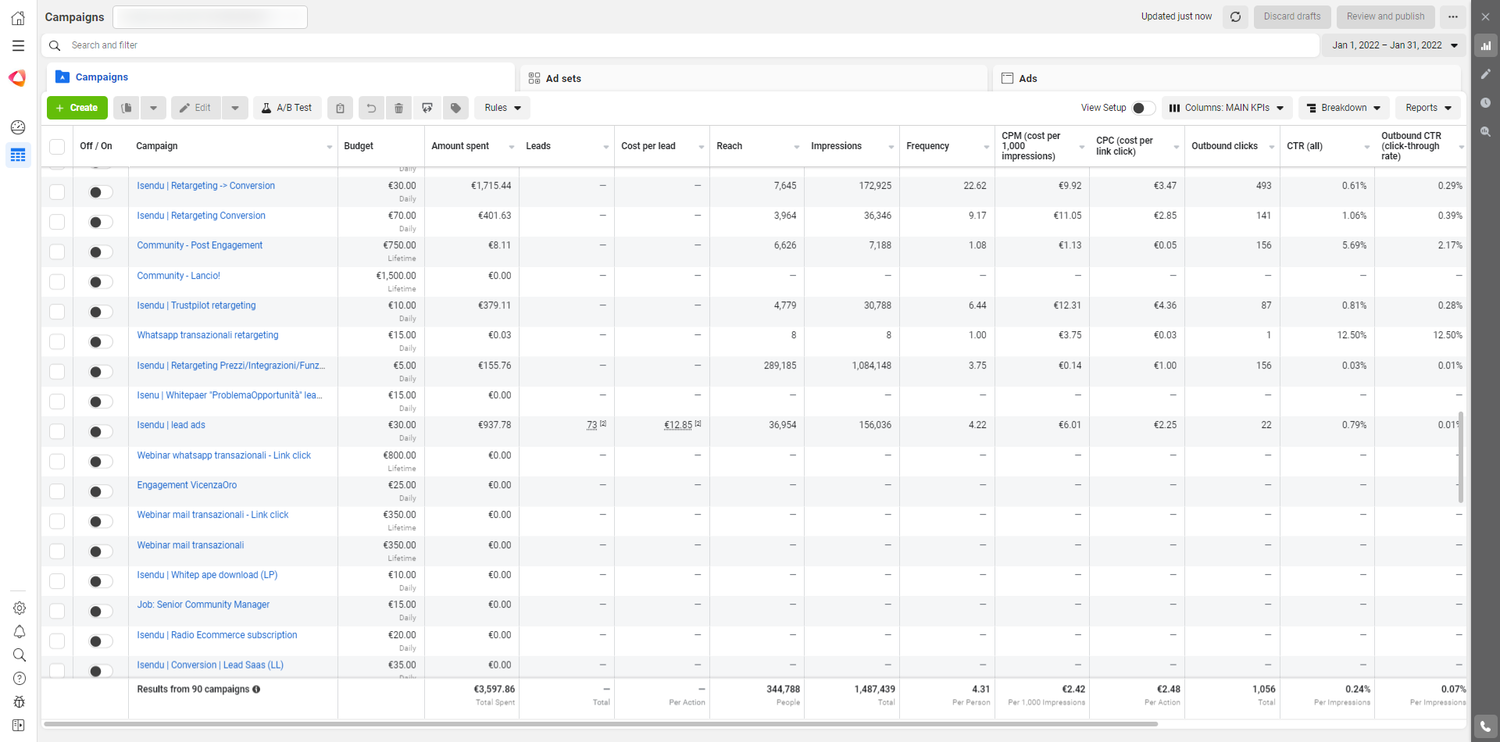Click the bug report icon in sidebar
The width and height of the screenshot is (1500, 742).
click(19, 702)
